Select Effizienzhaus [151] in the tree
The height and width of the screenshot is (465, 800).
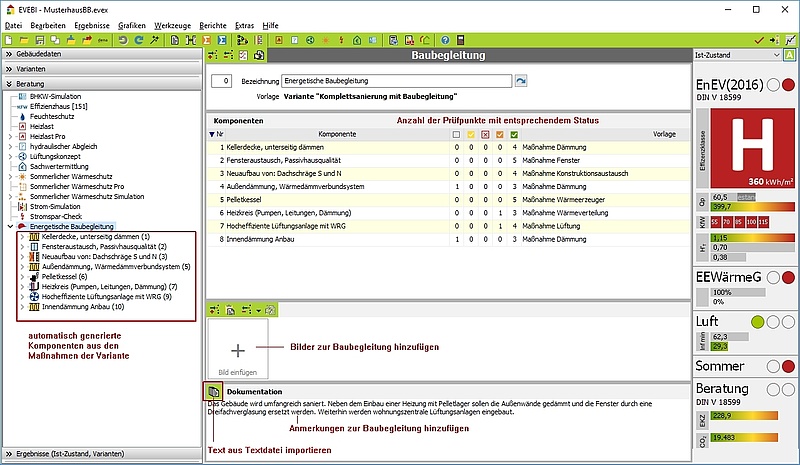pyautogui.click(x=58, y=106)
